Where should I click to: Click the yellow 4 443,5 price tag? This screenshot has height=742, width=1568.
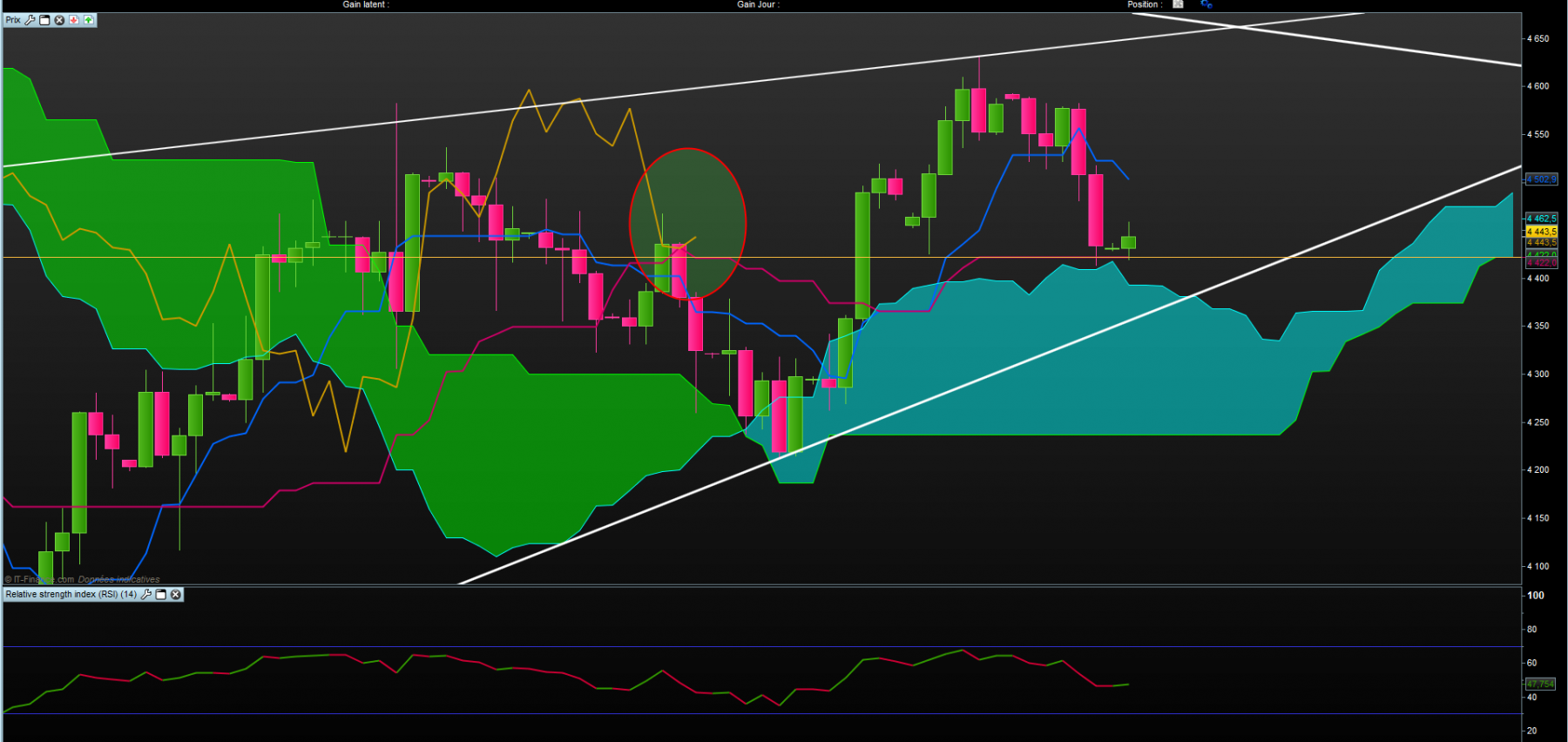tap(1541, 232)
